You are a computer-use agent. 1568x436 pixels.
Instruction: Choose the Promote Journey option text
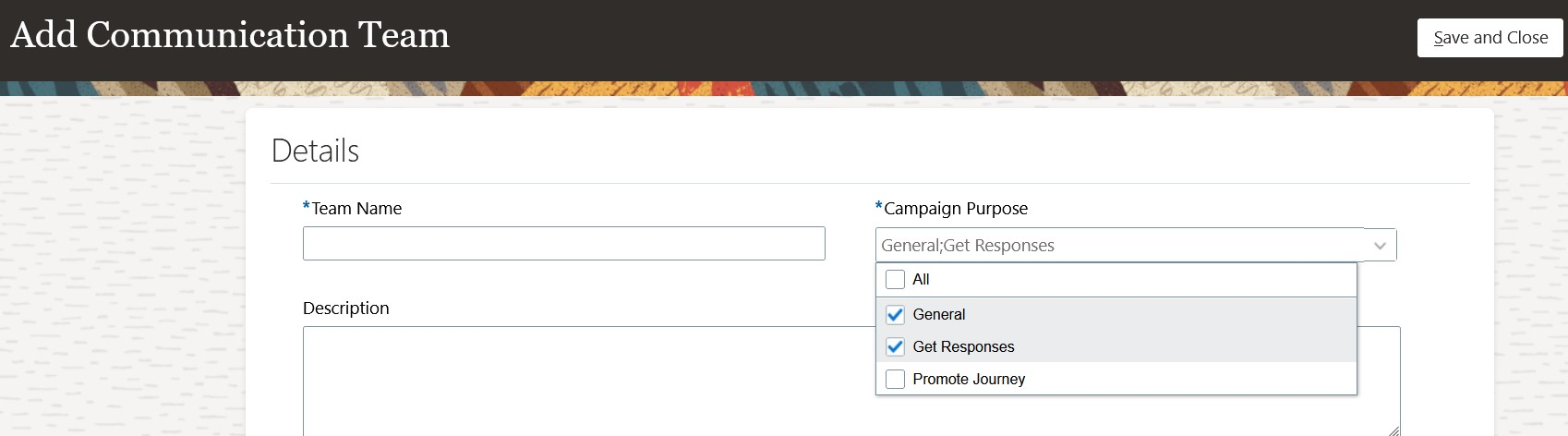(969, 379)
